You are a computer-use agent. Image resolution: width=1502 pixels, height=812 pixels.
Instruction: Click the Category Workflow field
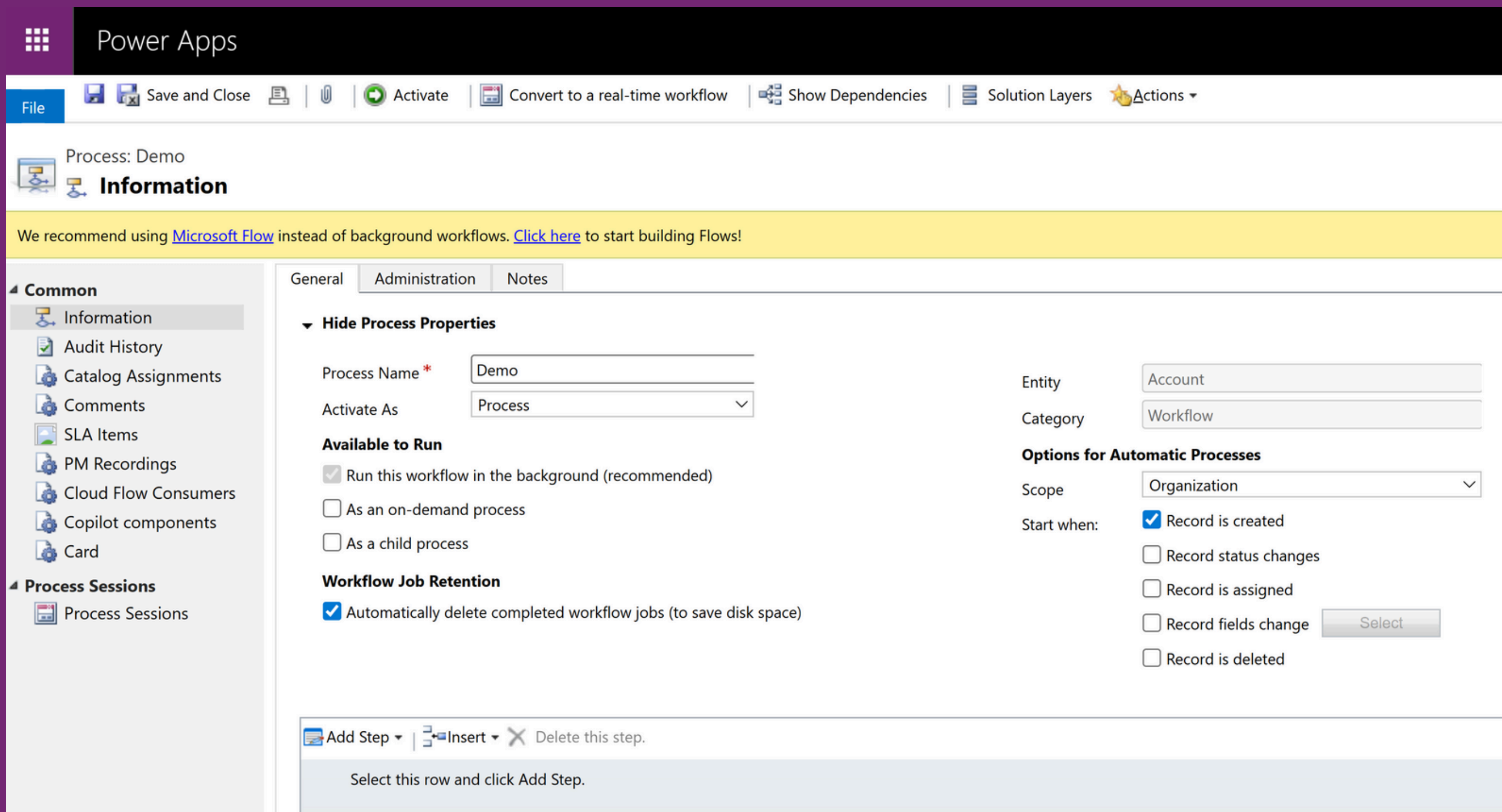coord(1312,414)
